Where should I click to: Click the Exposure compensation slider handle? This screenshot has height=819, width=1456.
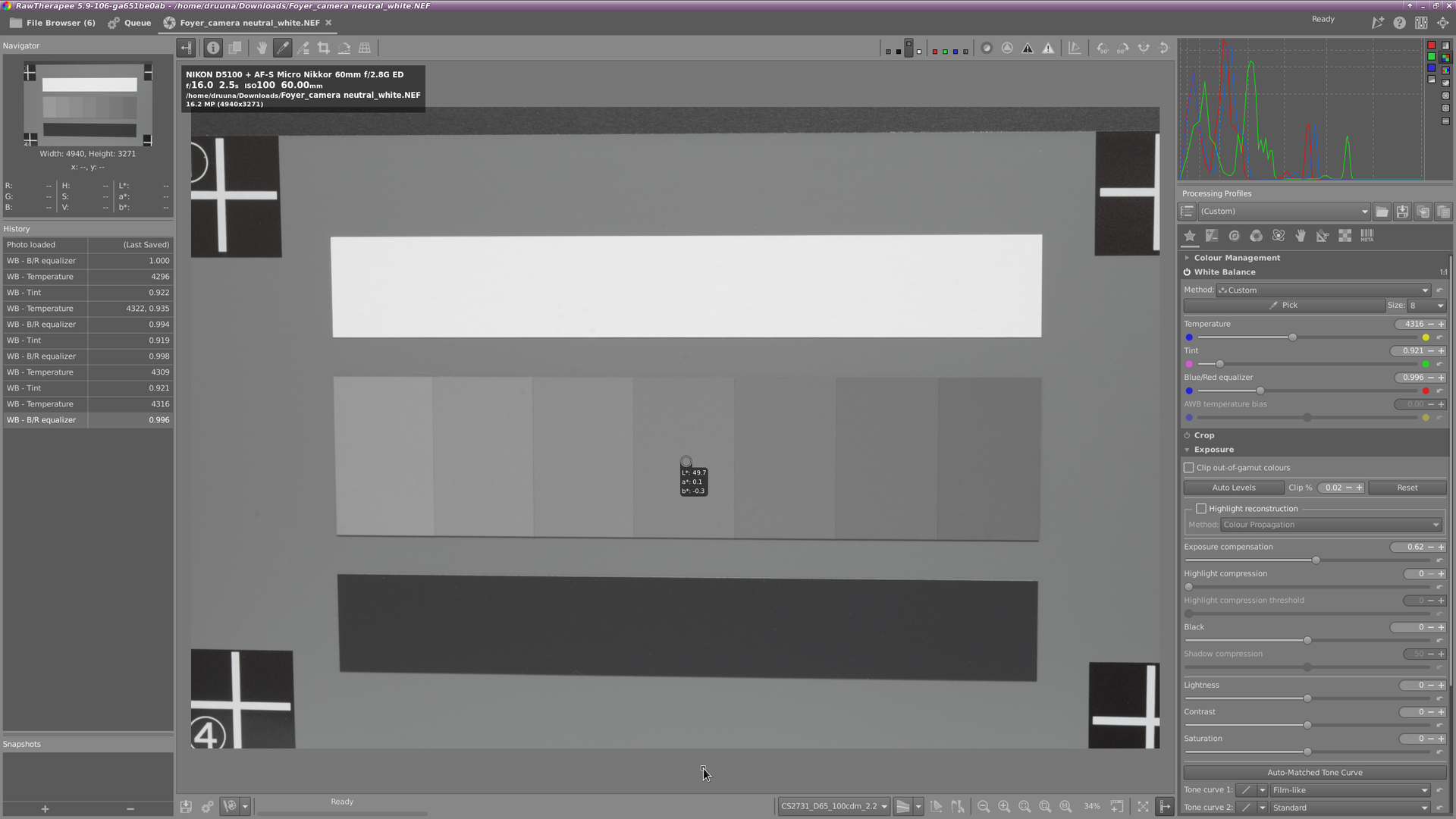click(x=1316, y=560)
